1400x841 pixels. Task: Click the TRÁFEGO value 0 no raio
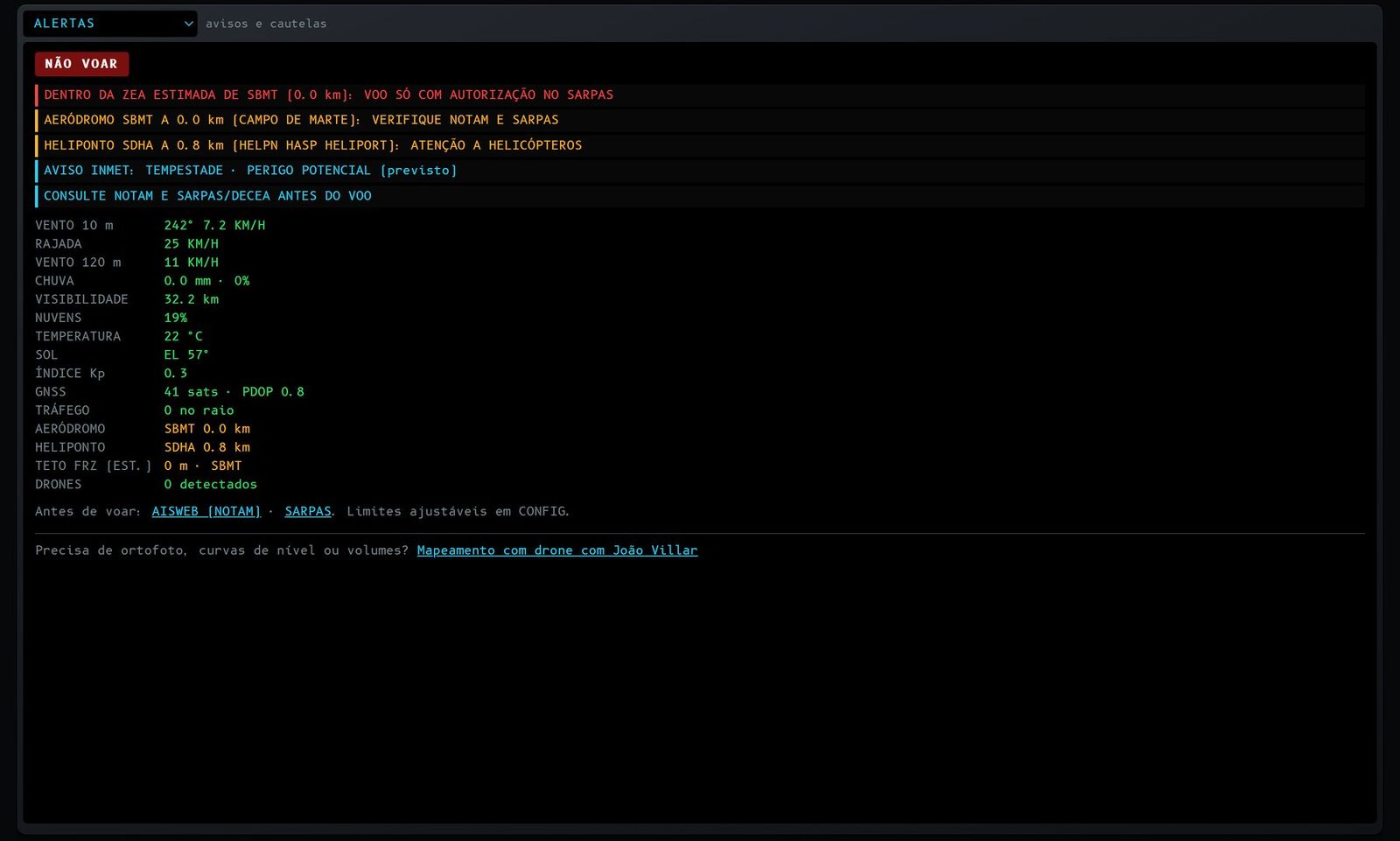199,410
